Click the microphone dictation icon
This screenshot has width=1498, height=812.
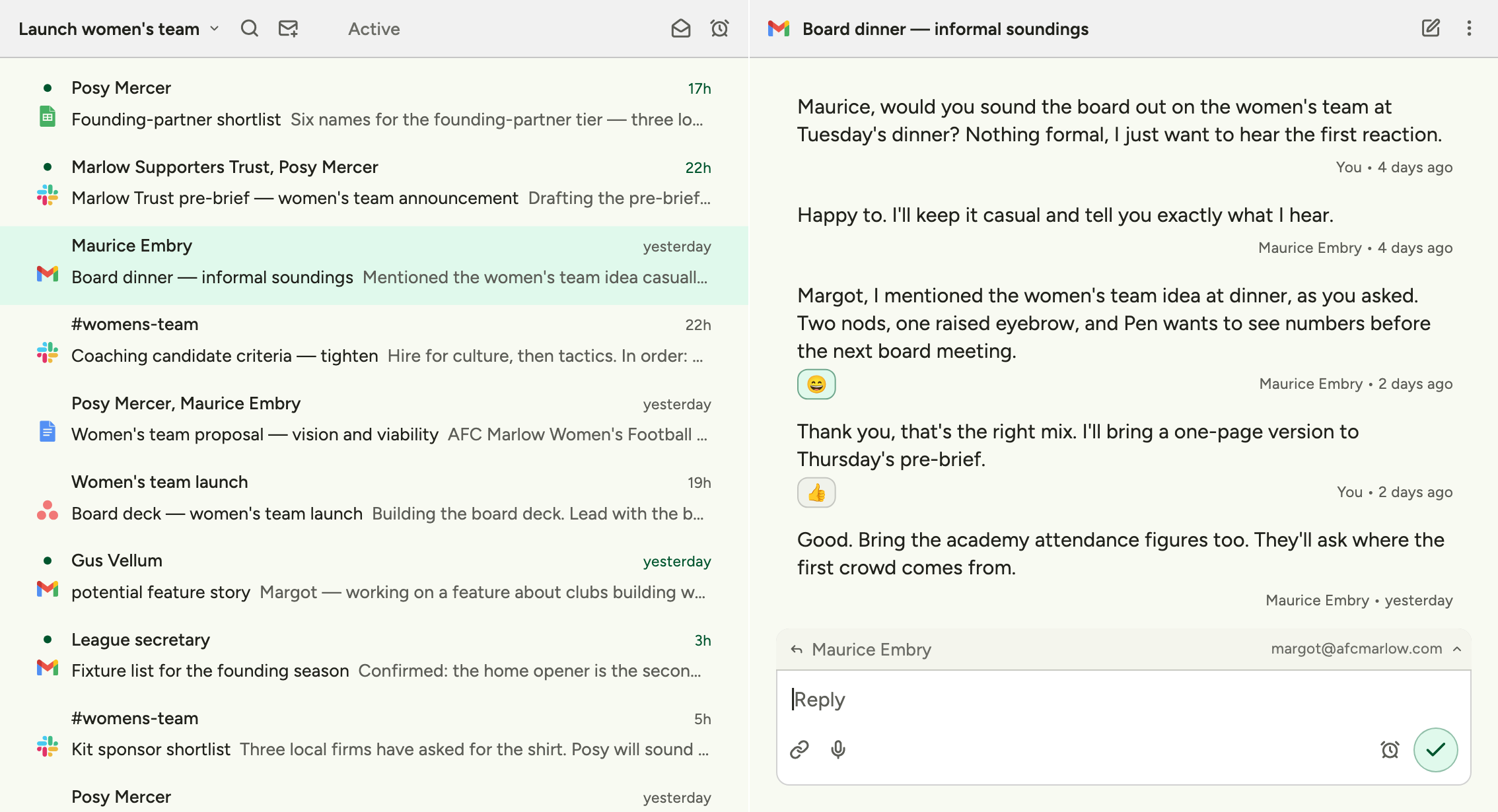838,749
